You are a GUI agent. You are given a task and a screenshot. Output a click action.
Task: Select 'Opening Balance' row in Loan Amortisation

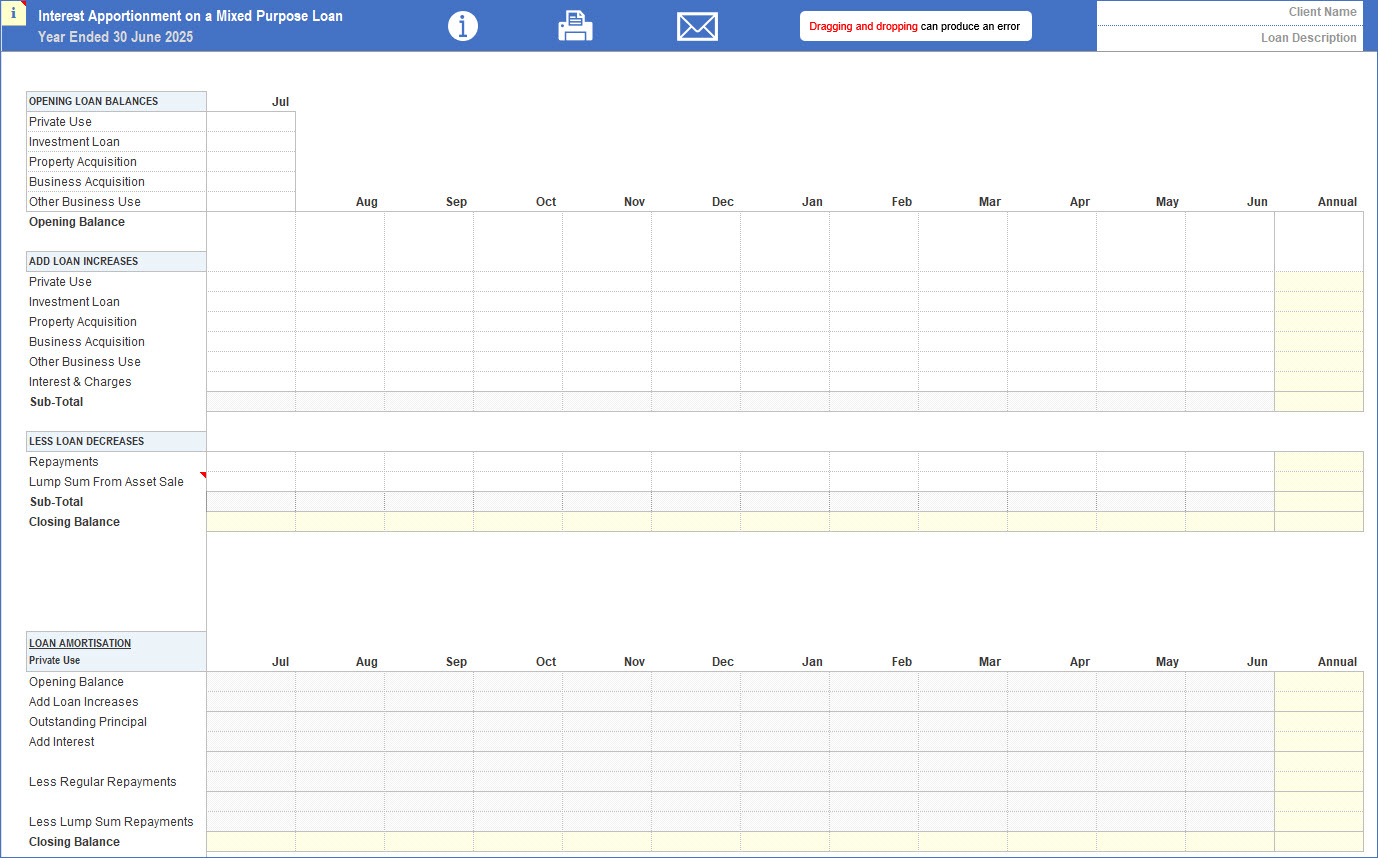[77, 682]
